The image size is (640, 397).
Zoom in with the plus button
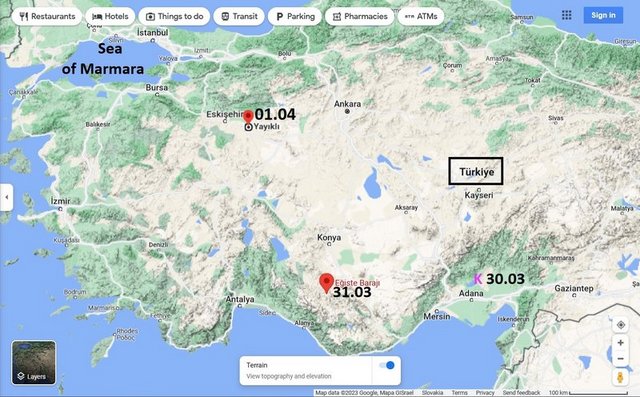point(620,343)
